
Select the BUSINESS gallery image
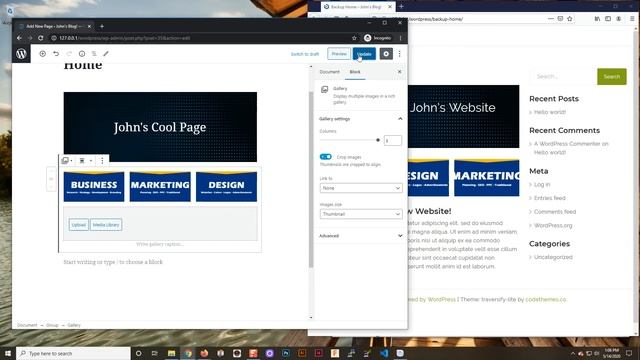[x=94, y=187]
